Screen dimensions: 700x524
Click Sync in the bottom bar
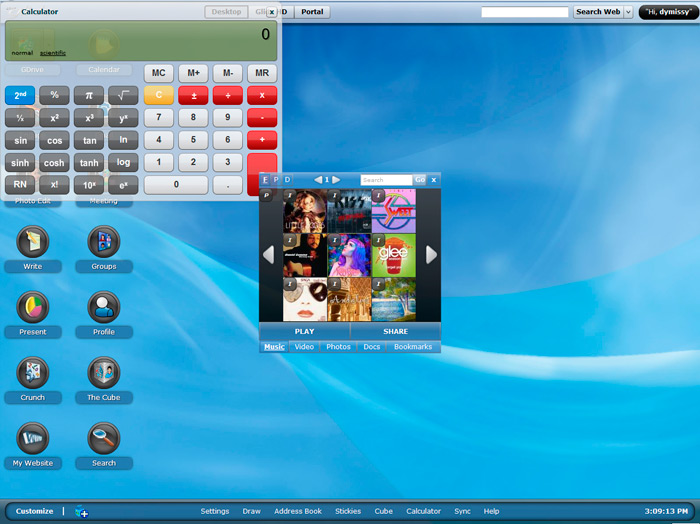tap(462, 511)
